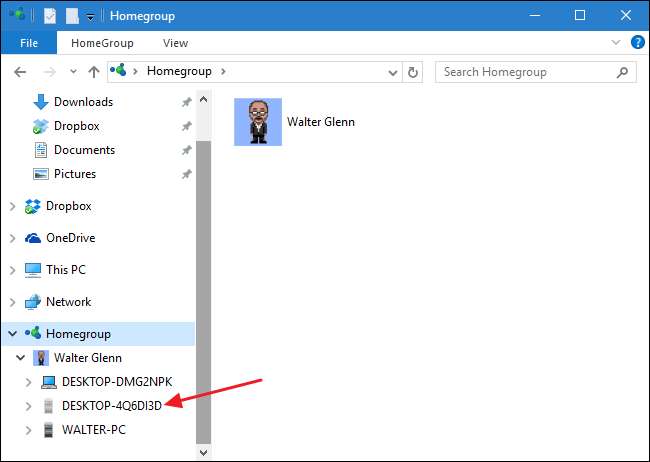Click the New folder quick access icon

(x=72, y=16)
